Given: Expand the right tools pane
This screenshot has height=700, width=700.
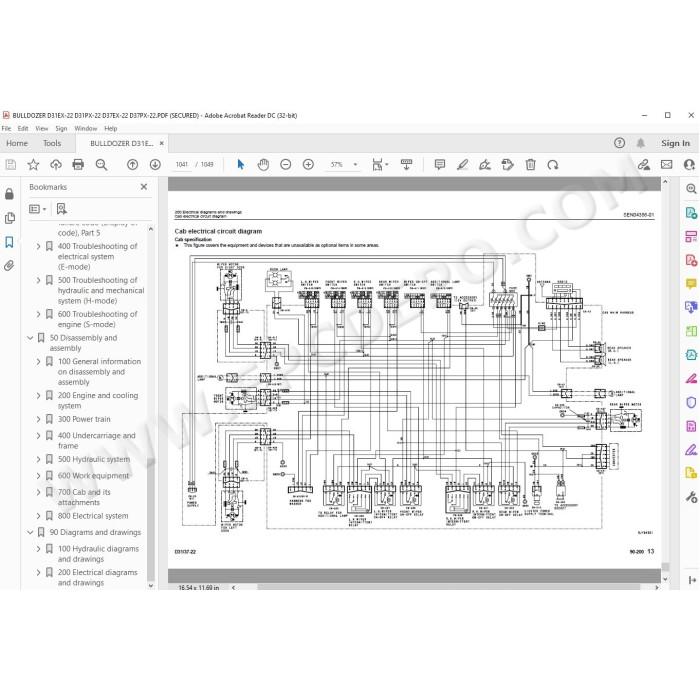Looking at the screenshot, I should pyautogui.click(x=692, y=580).
